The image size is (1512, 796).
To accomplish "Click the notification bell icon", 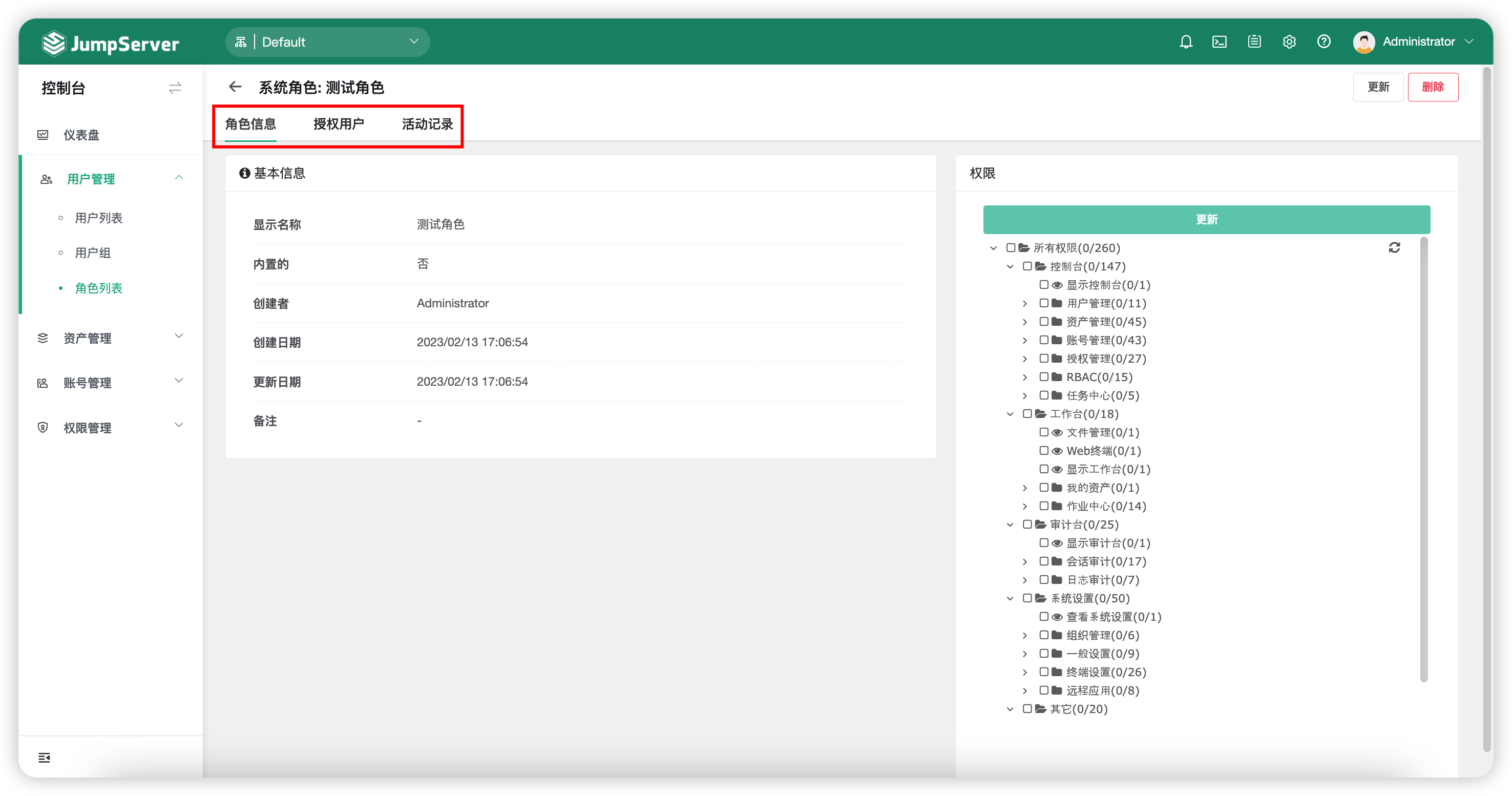I will point(1186,41).
